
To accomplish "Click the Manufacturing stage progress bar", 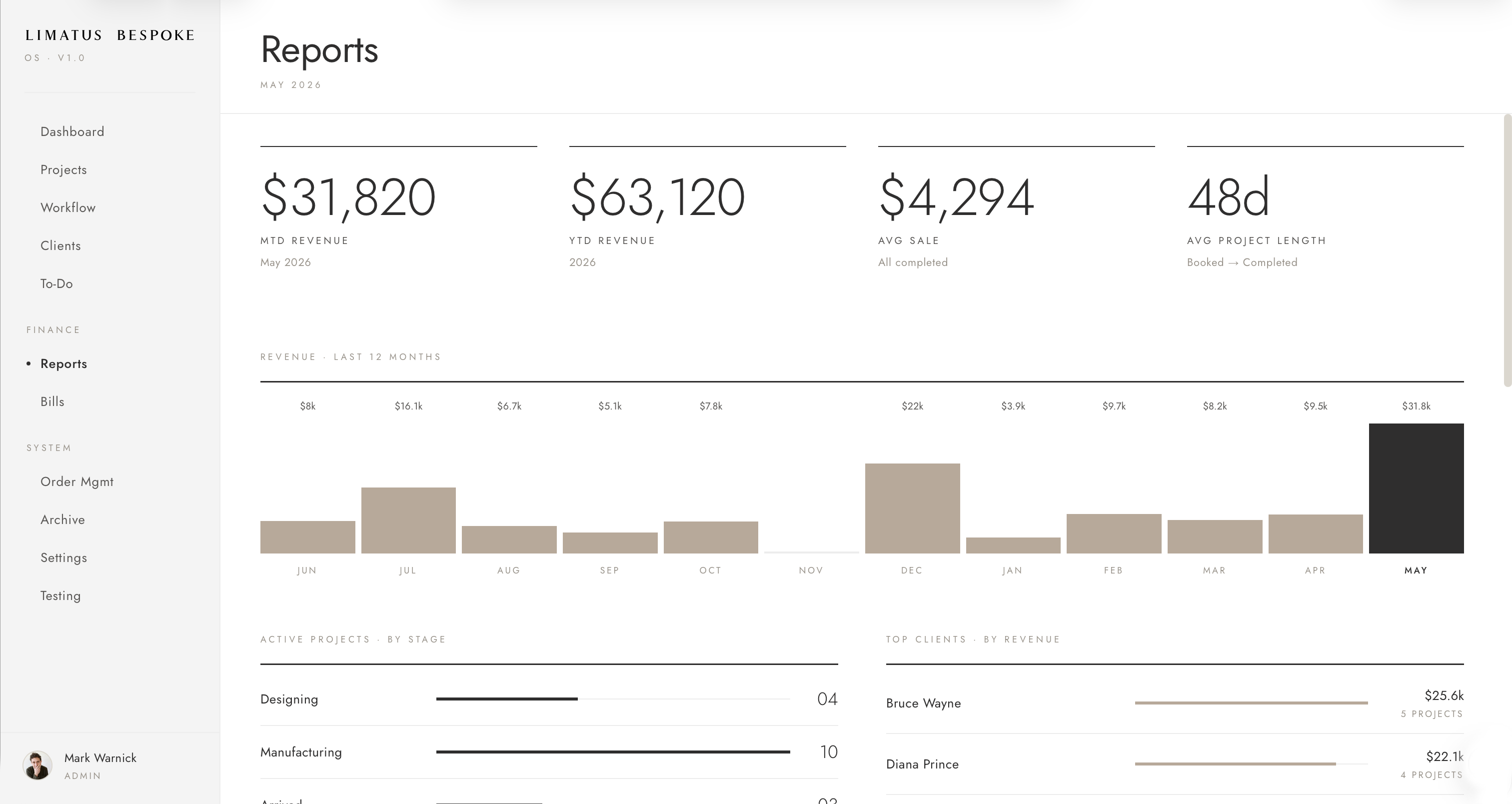I will pos(613,751).
